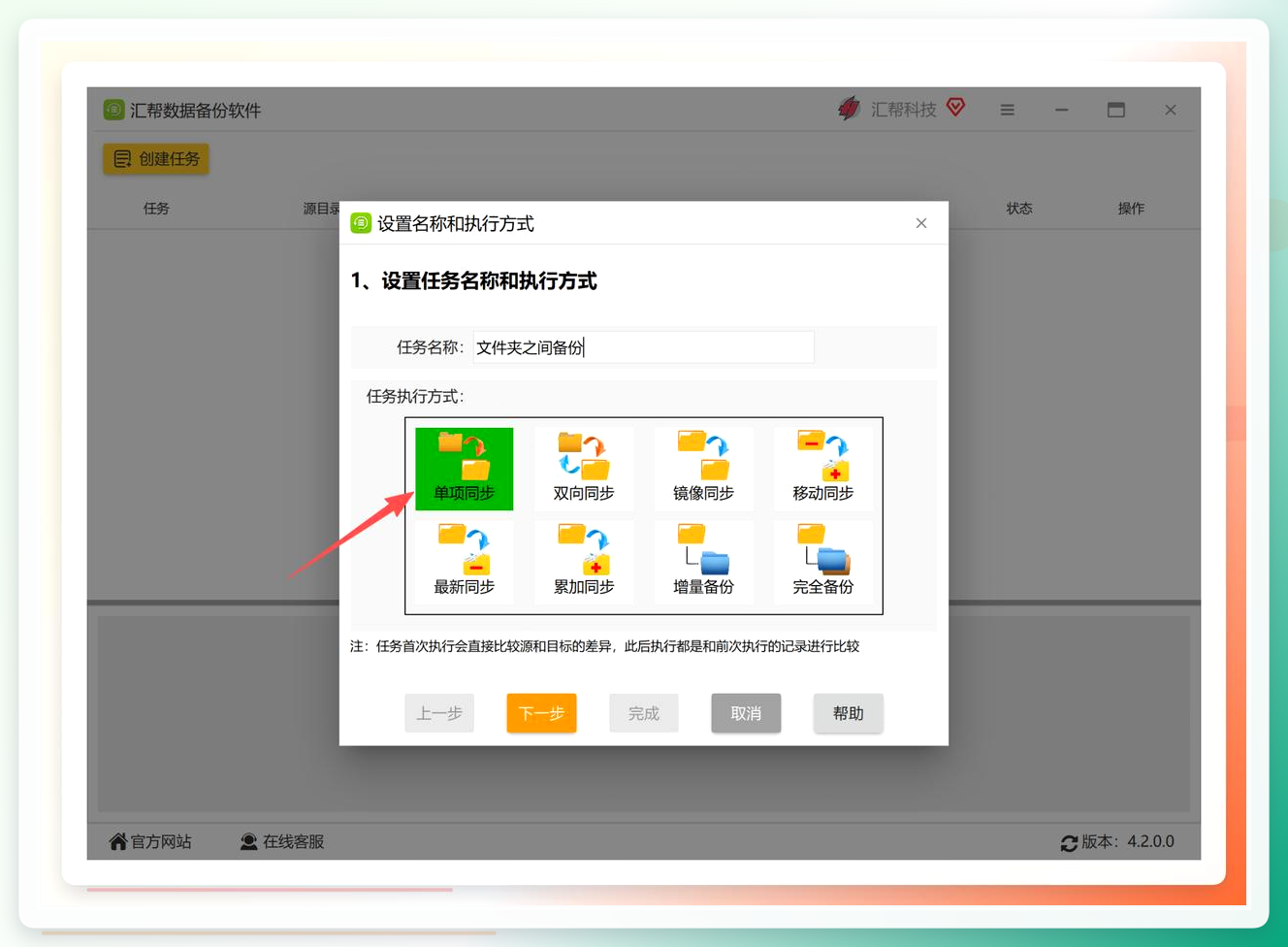Viewport: 1288px width, 947px height.
Task: Cancel the dialog with 取消
Action: (x=746, y=713)
